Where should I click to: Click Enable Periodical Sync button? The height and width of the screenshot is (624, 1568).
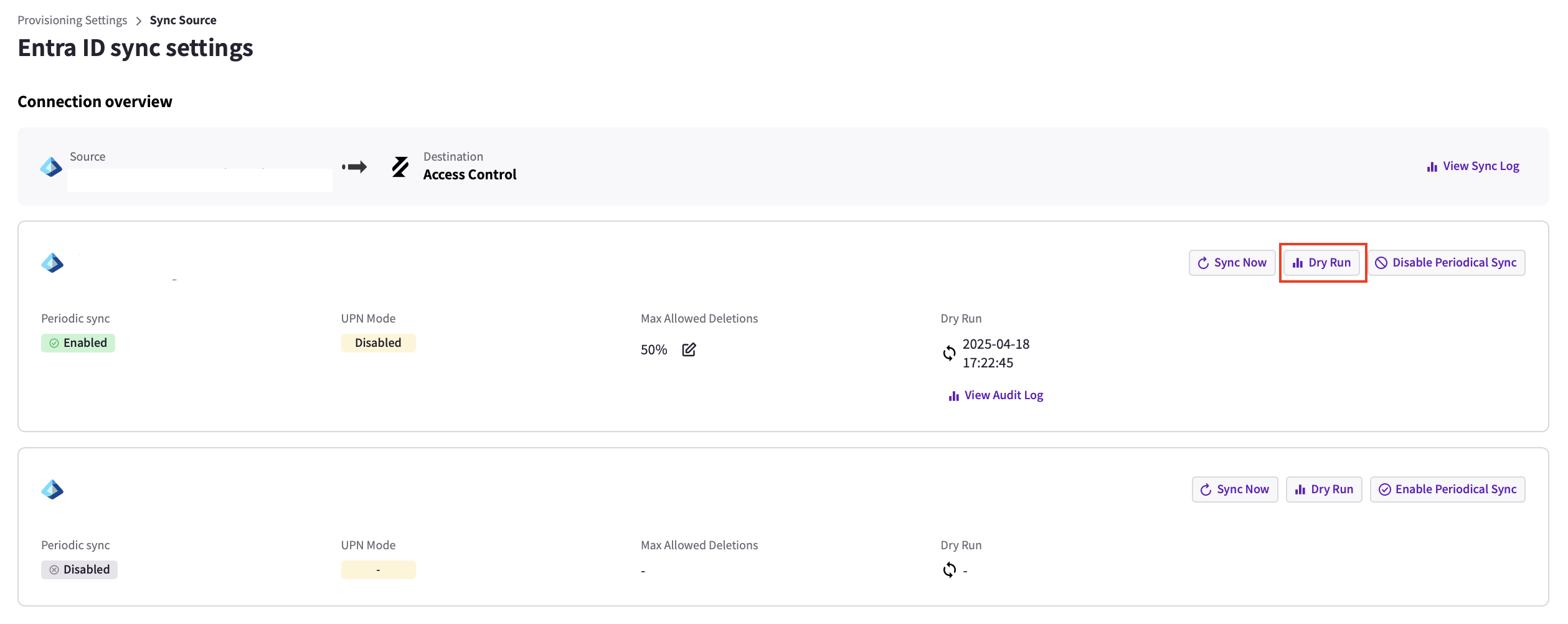click(x=1447, y=489)
